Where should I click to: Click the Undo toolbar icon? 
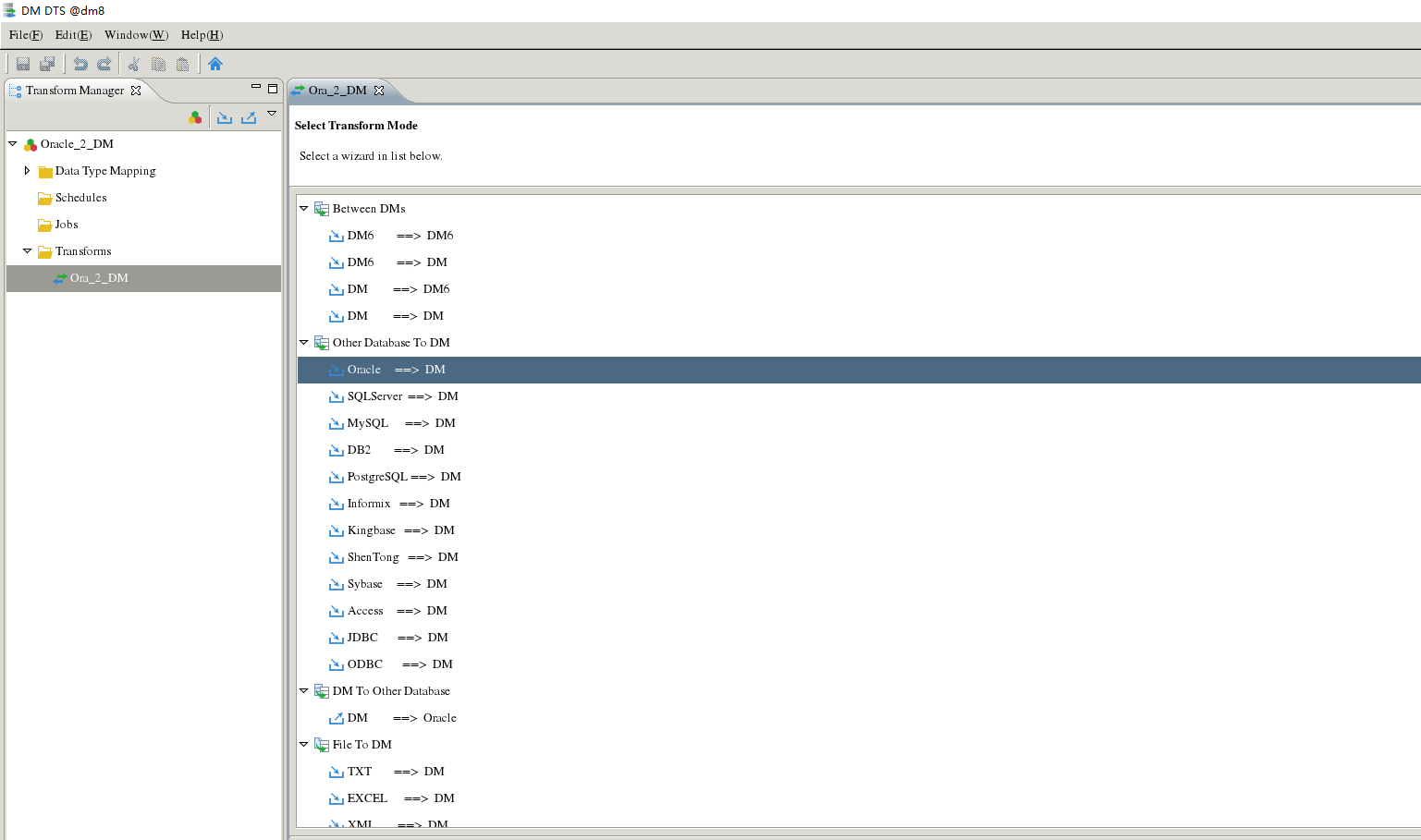tap(80, 64)
